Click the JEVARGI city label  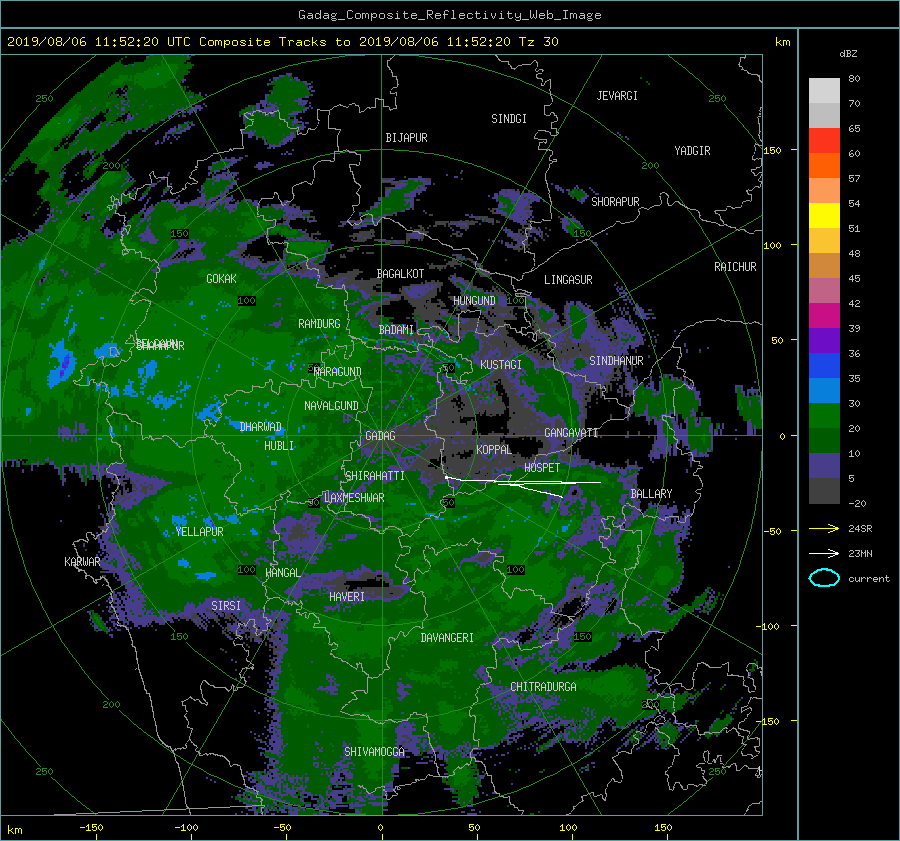pos(617,96)
